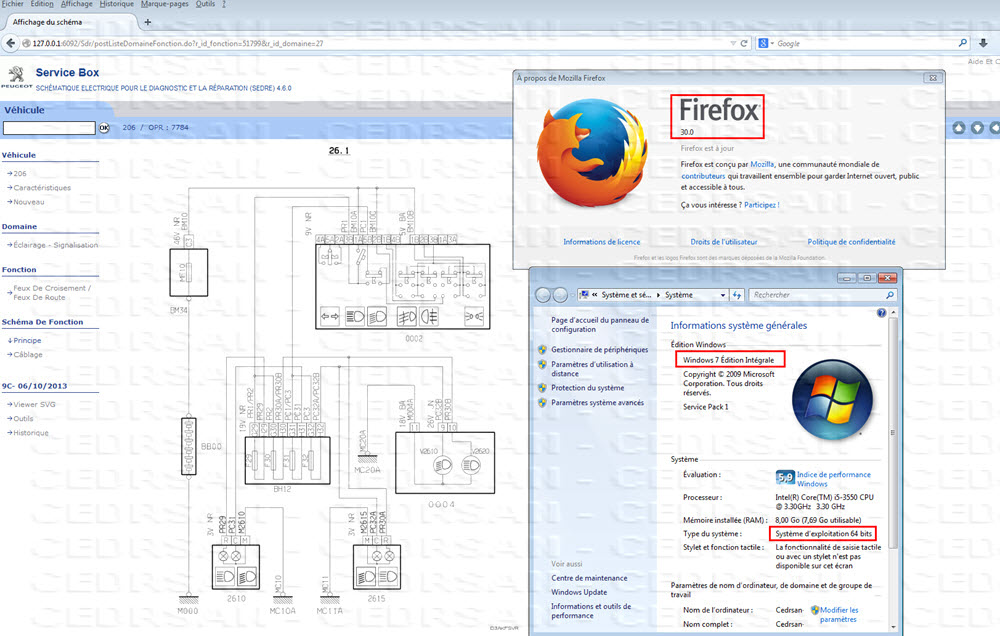Open the Caractéristiques link

pos(42,188)
